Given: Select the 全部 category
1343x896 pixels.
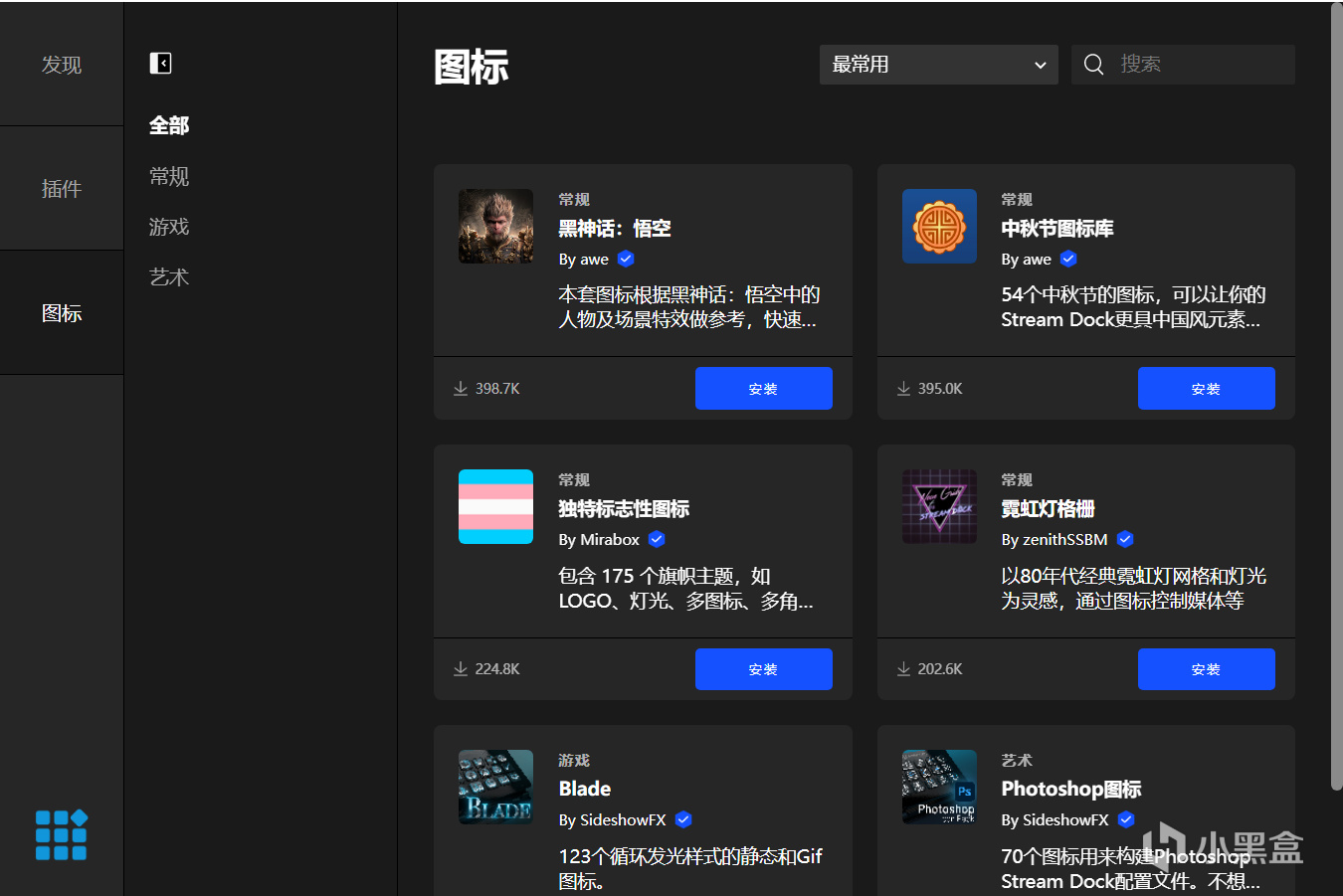Looking at the screenshot, I should (x=169, y=126).
